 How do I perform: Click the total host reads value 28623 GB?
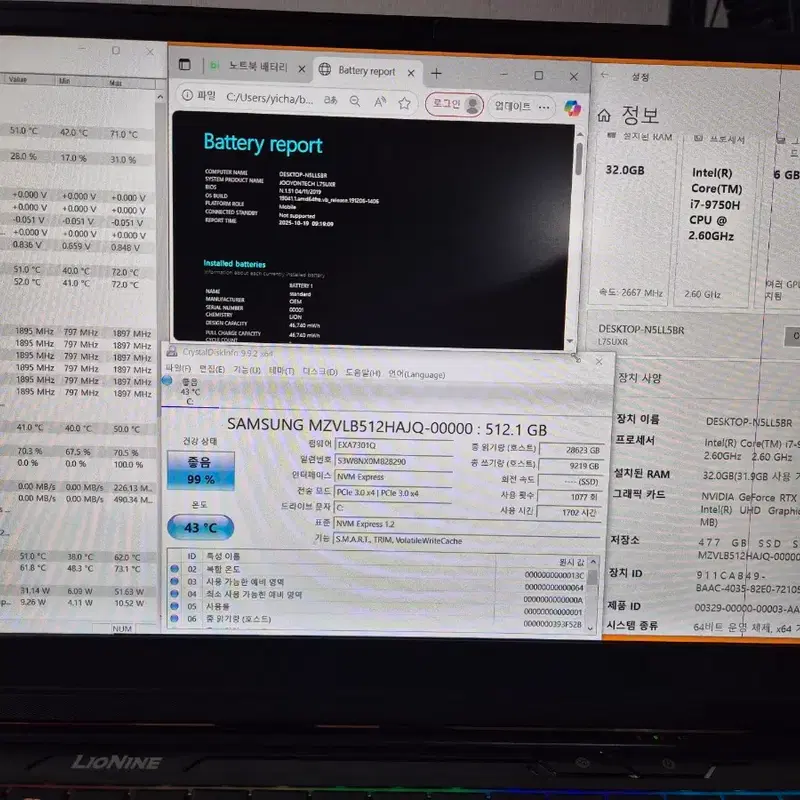(570, 450)
